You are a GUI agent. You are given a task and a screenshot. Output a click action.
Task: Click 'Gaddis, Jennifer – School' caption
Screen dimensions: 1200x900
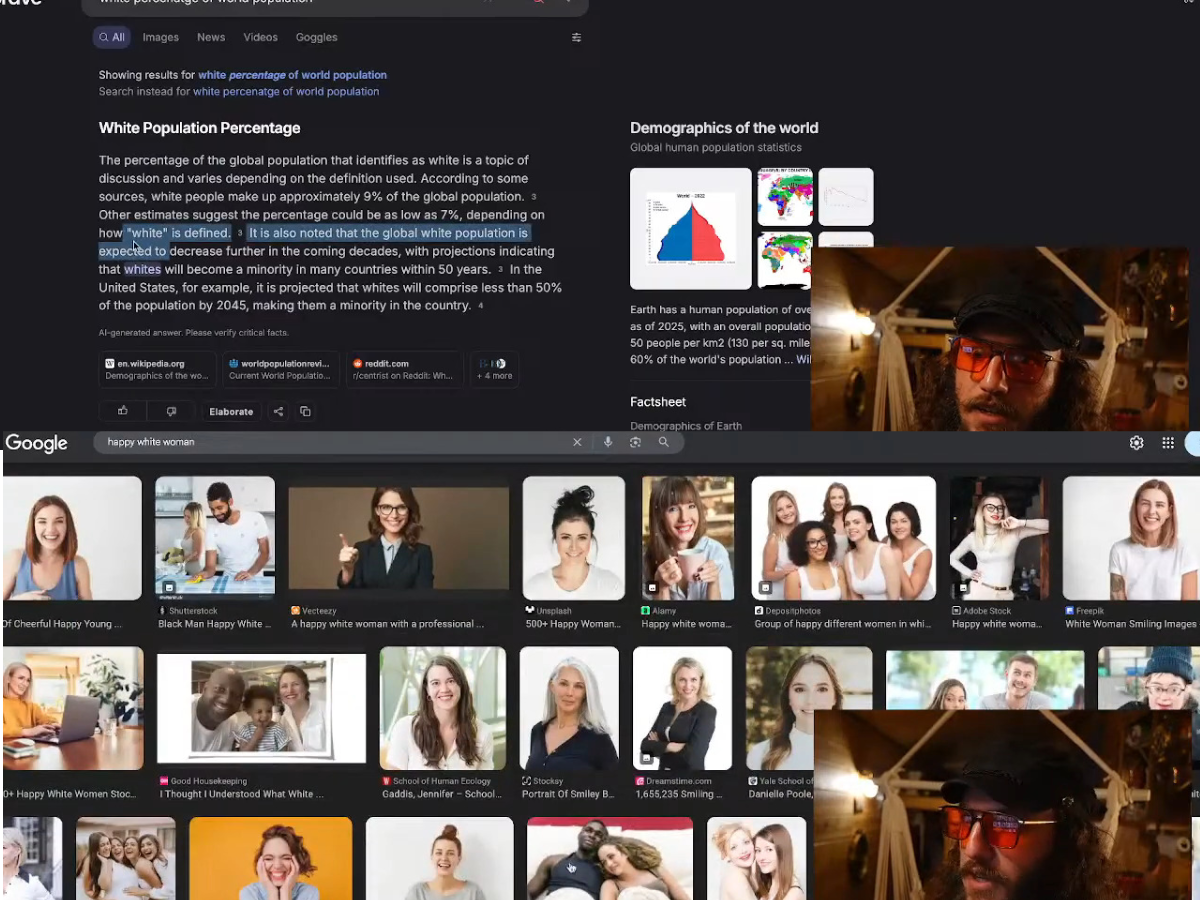tap(441, 794)
